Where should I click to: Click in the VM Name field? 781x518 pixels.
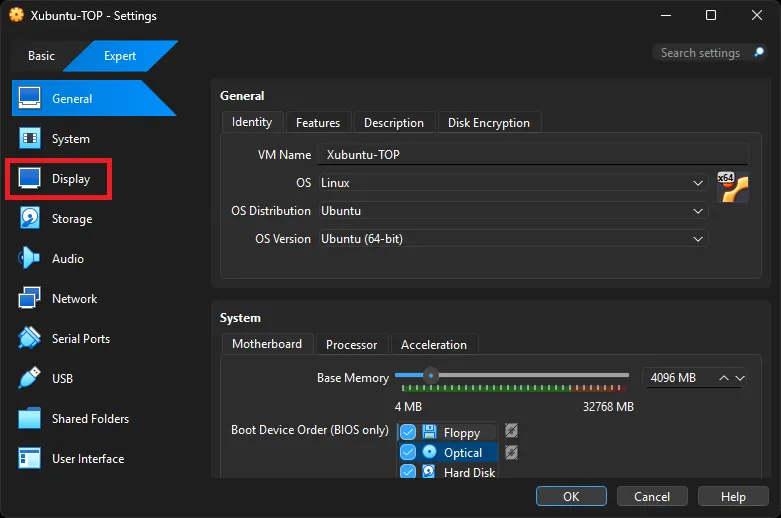pos(533,154)
